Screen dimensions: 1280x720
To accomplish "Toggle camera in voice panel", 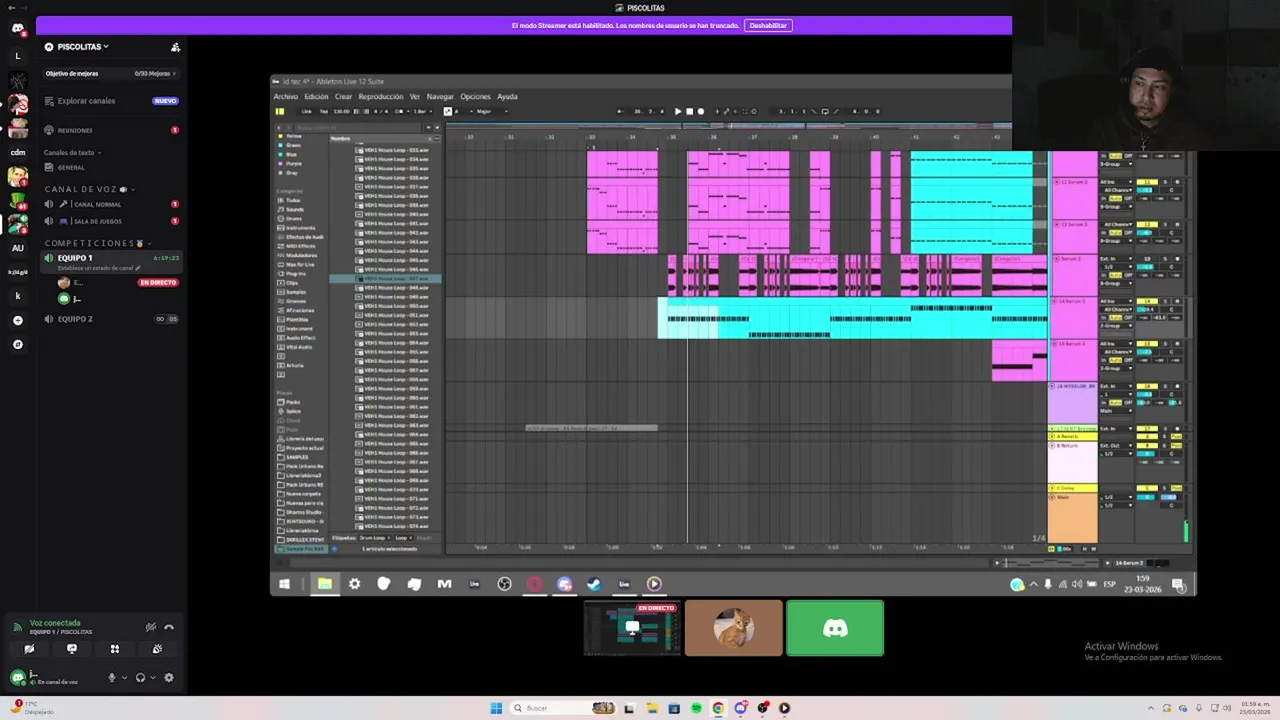I will tap(29, 649).
